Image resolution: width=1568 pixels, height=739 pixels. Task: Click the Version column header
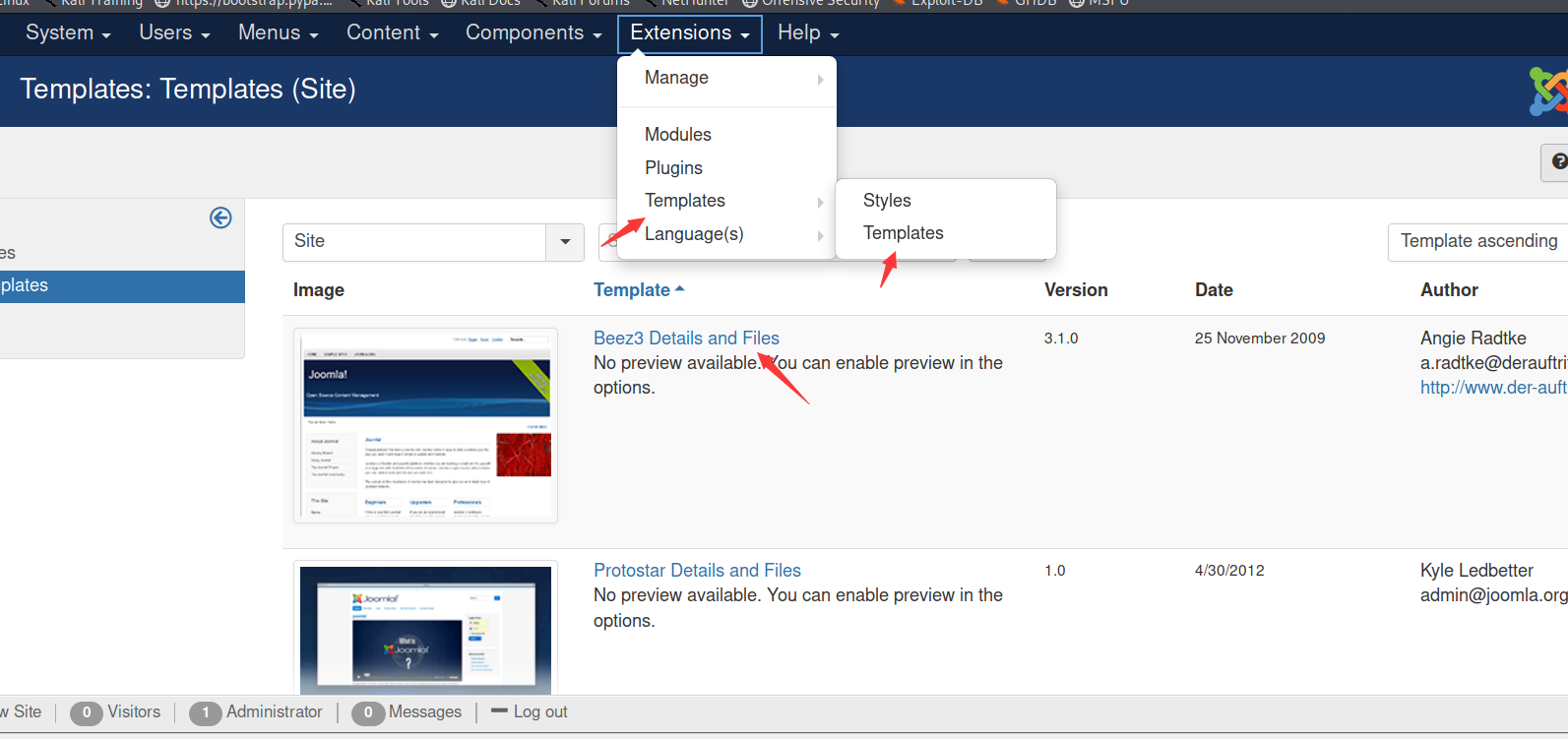1076,290
